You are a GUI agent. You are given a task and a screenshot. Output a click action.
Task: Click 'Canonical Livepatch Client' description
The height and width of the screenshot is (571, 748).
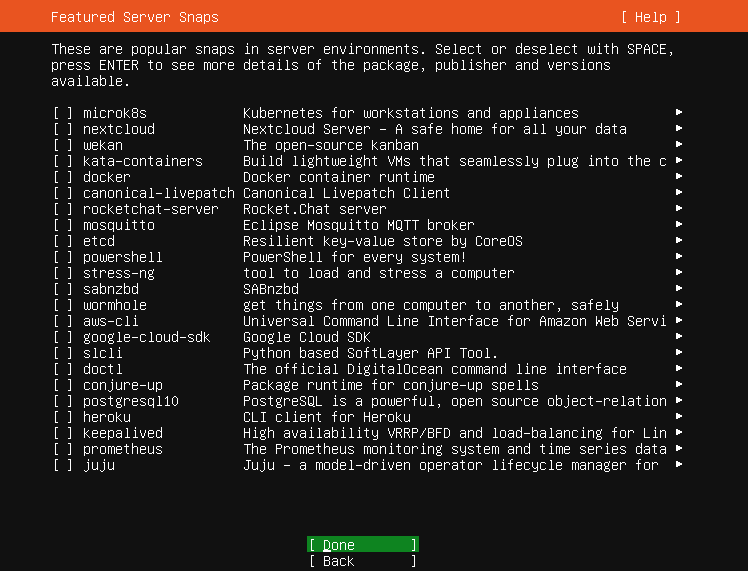click(346, 193)
